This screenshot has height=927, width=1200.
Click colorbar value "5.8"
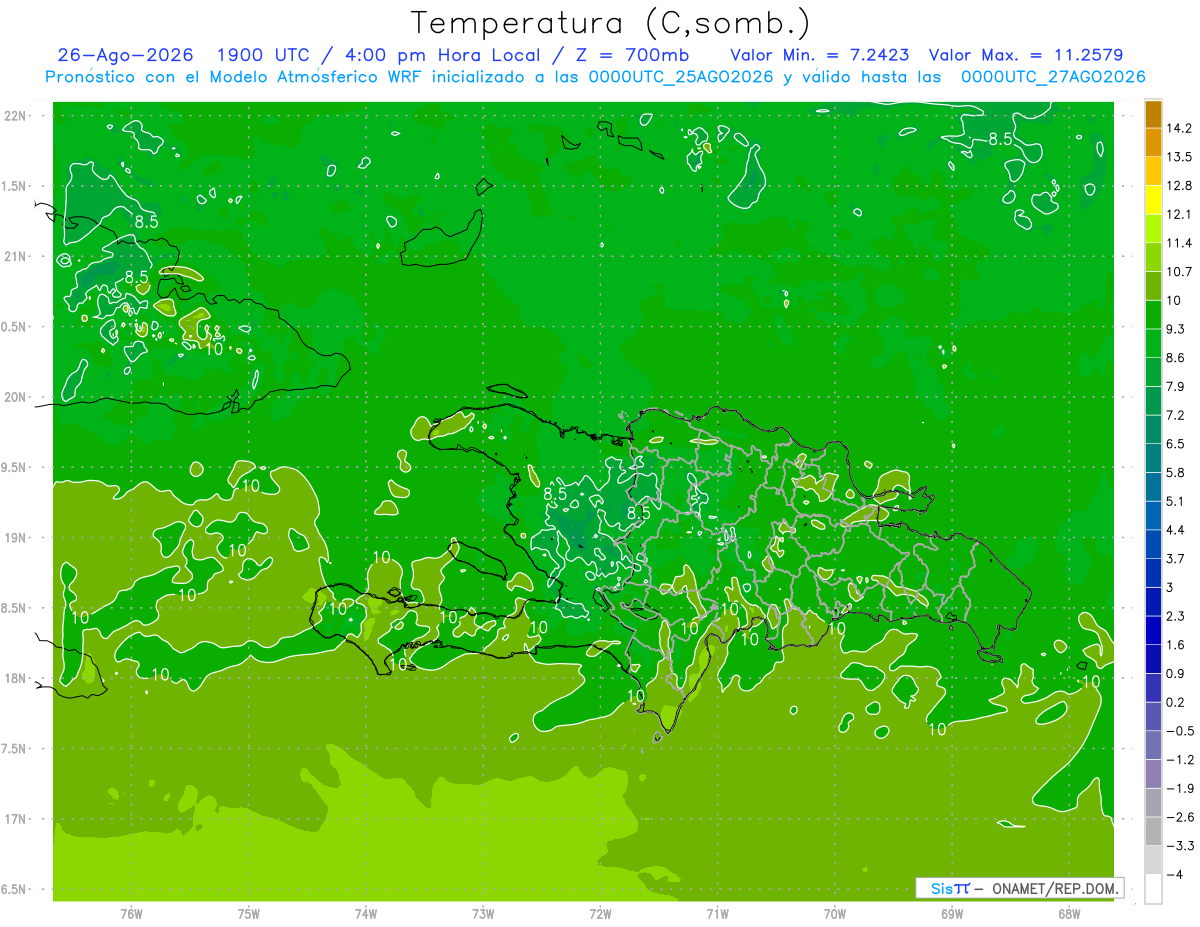[x=1176, y=473]
